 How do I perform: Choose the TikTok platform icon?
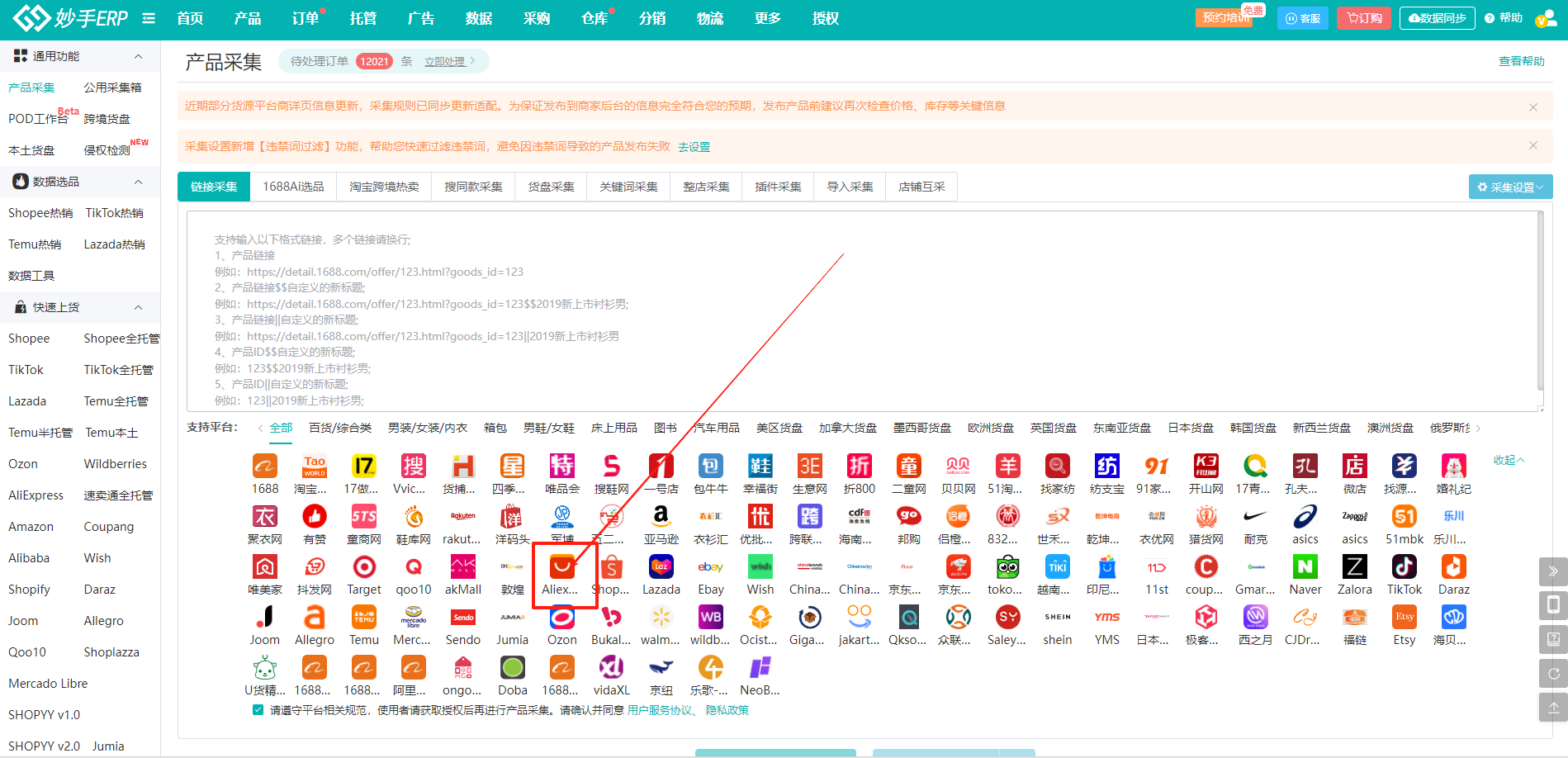(x=1405, y=567)
